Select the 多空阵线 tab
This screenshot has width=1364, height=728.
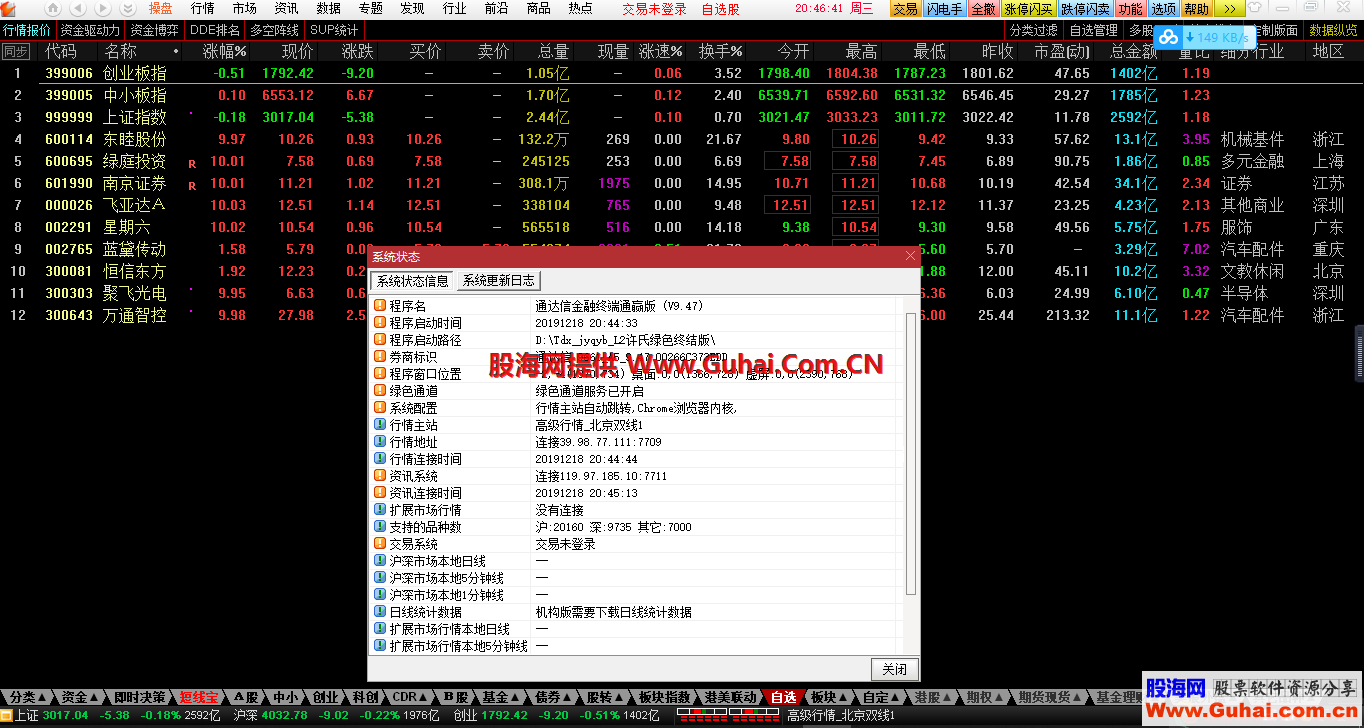coord(274,30)
